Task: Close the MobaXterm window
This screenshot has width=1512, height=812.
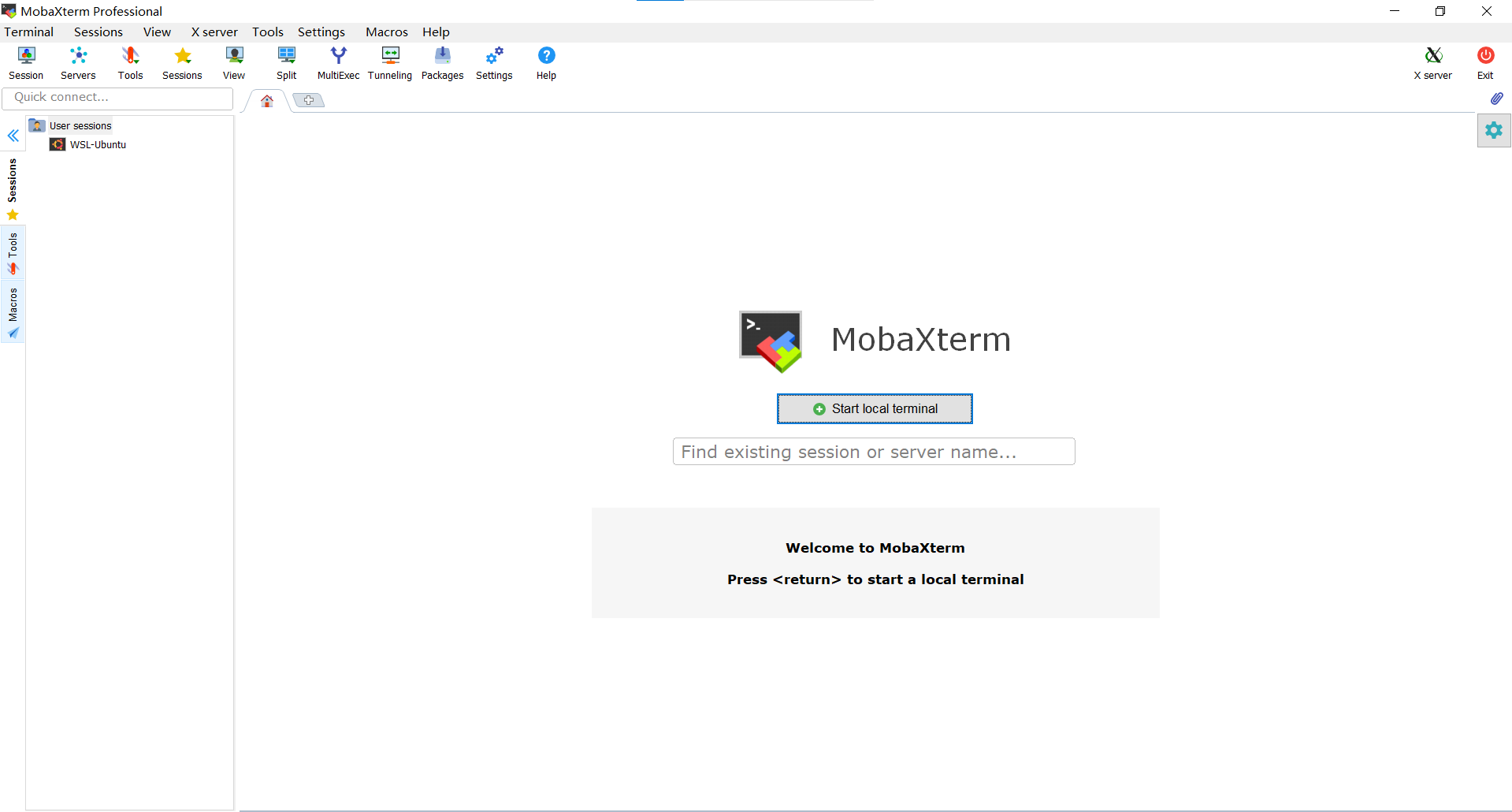Action: (x=1487, y=11)
